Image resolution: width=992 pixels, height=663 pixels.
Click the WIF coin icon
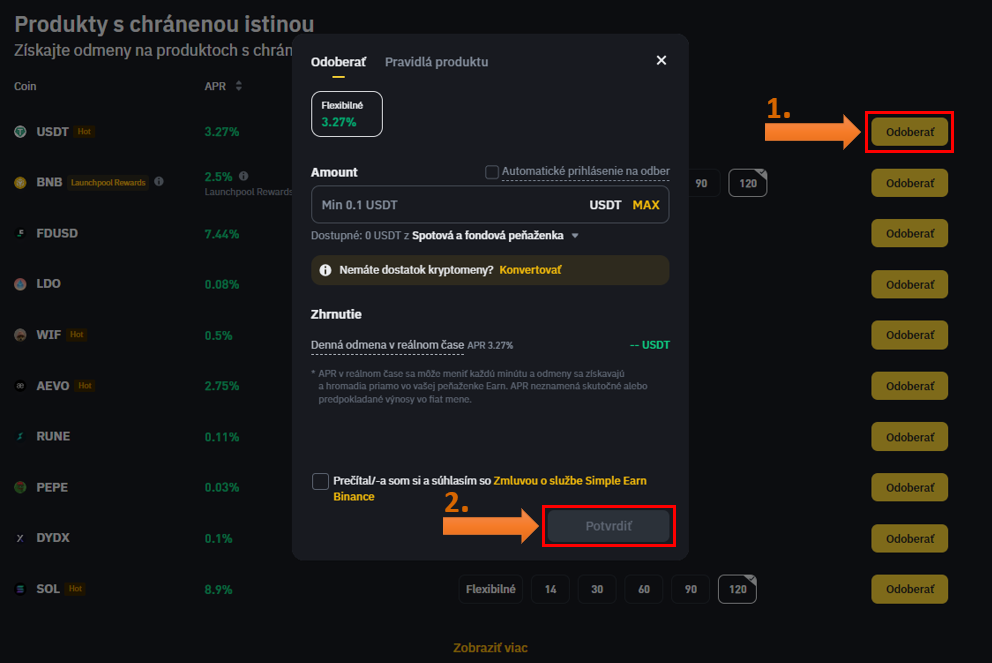tap(20, 335)
